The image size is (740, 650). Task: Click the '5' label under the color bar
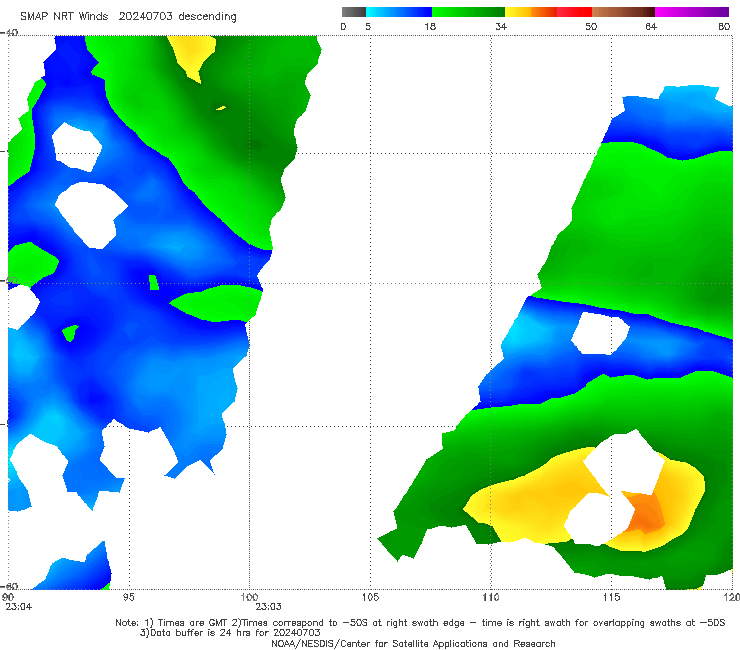click(x=368, y=27)
